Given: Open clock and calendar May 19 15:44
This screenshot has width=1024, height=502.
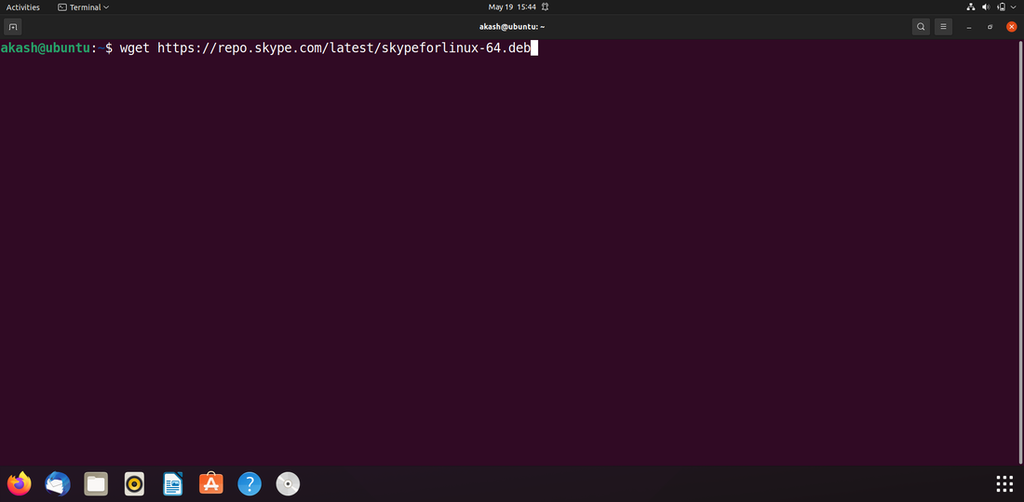Looking at the screenshot, I should coord(512,7).
